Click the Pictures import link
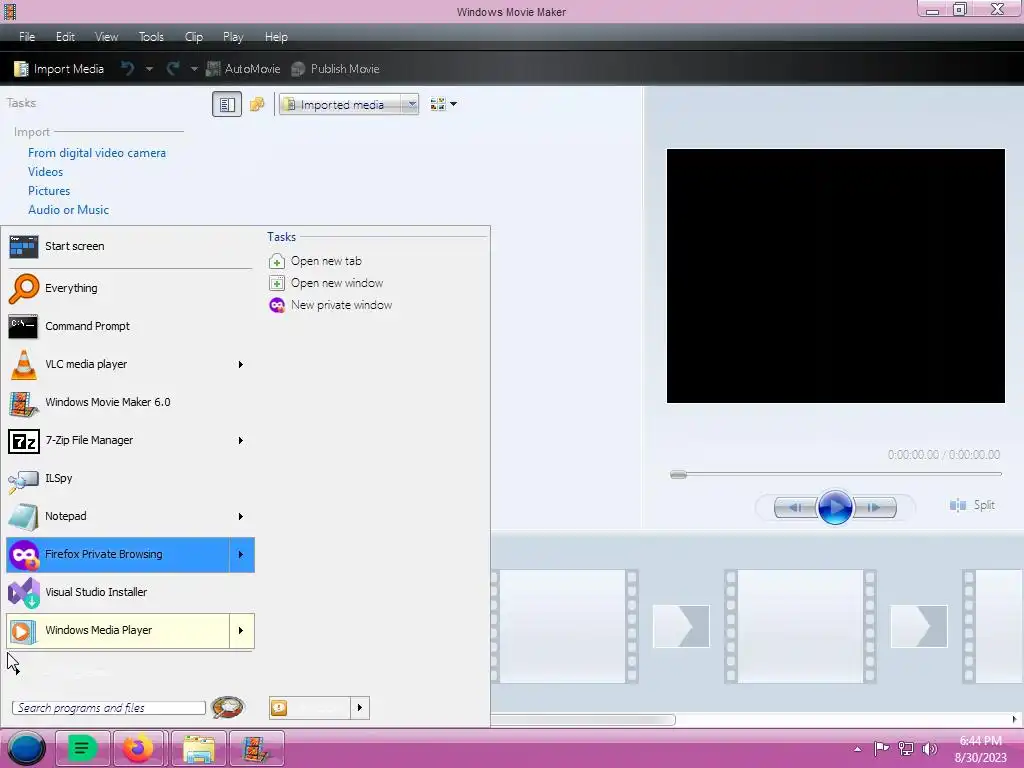This screenshot has width=1024, height=768. point(48,191)
